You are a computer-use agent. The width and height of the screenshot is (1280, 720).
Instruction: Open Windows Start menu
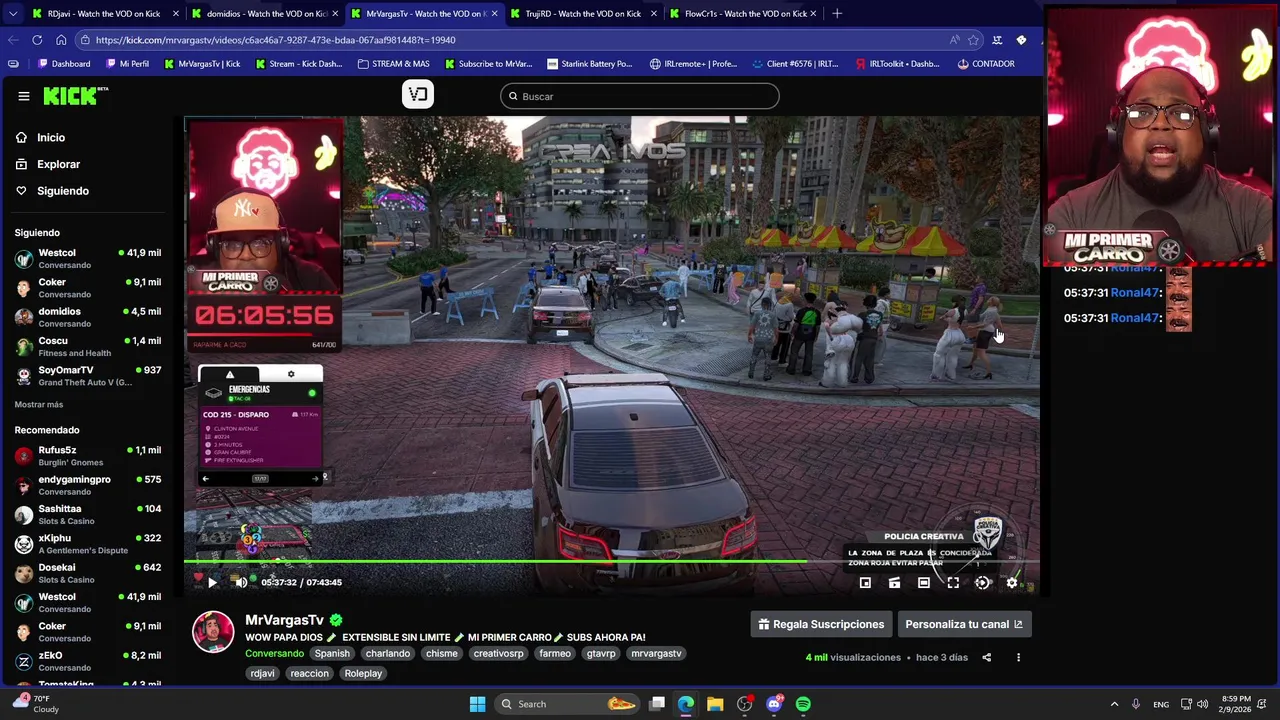(x=477, y=704)
